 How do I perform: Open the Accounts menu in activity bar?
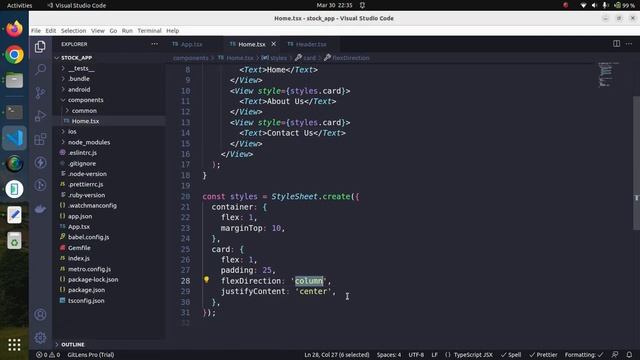[x=40, y=314]
